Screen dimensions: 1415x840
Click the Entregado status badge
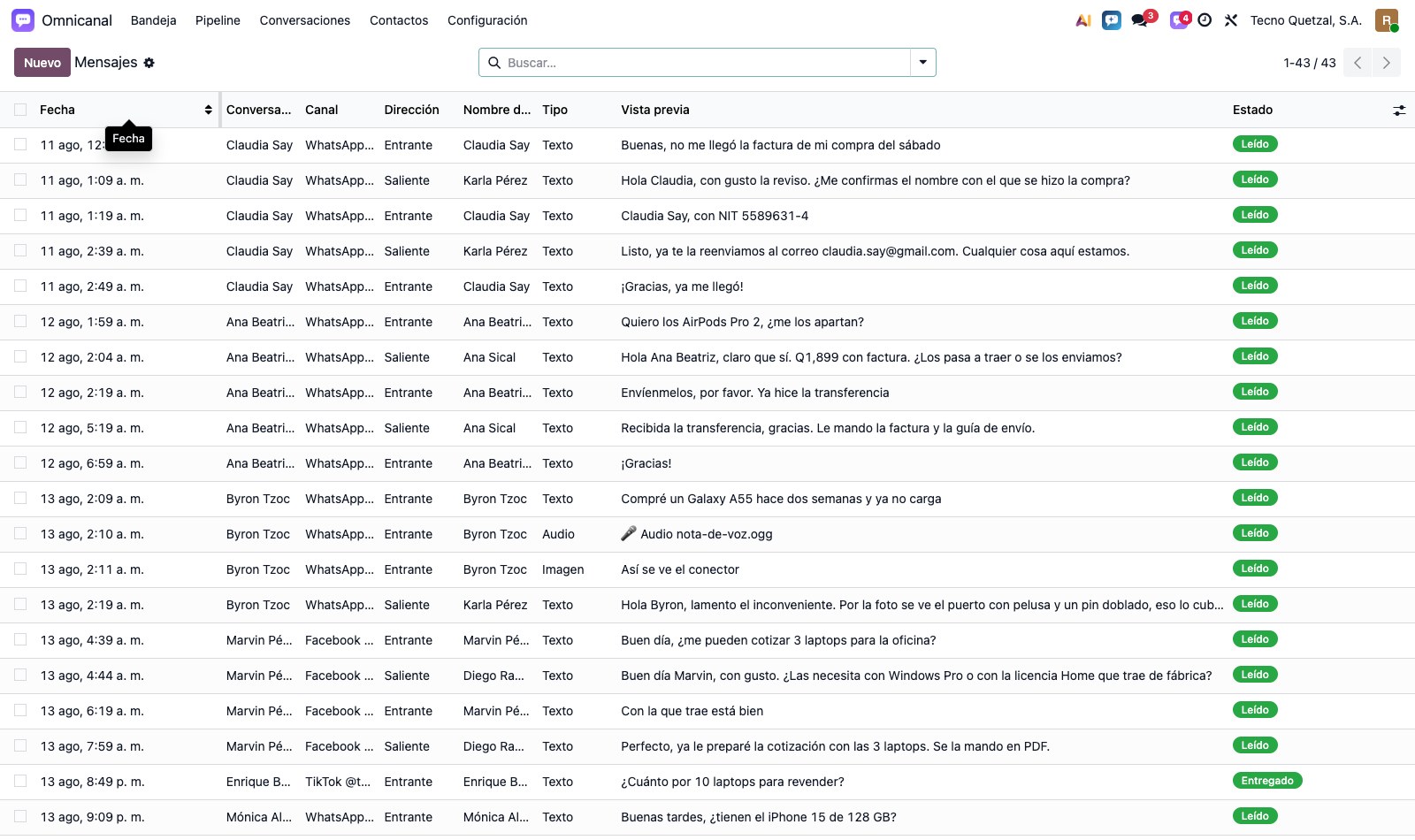pyautogui.click(x=1267, y=781)
